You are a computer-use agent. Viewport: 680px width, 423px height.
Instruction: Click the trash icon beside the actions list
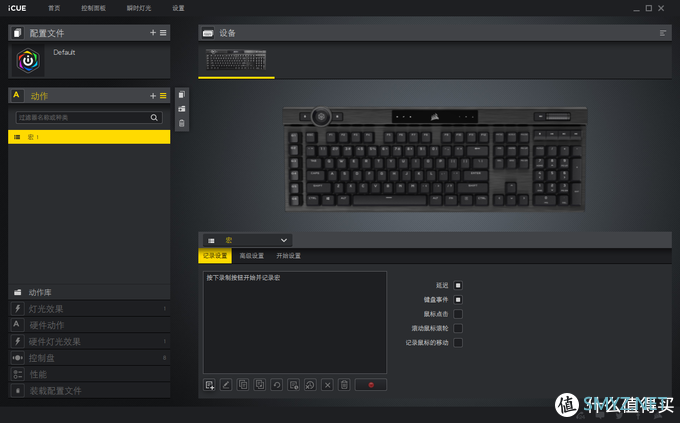182,123
